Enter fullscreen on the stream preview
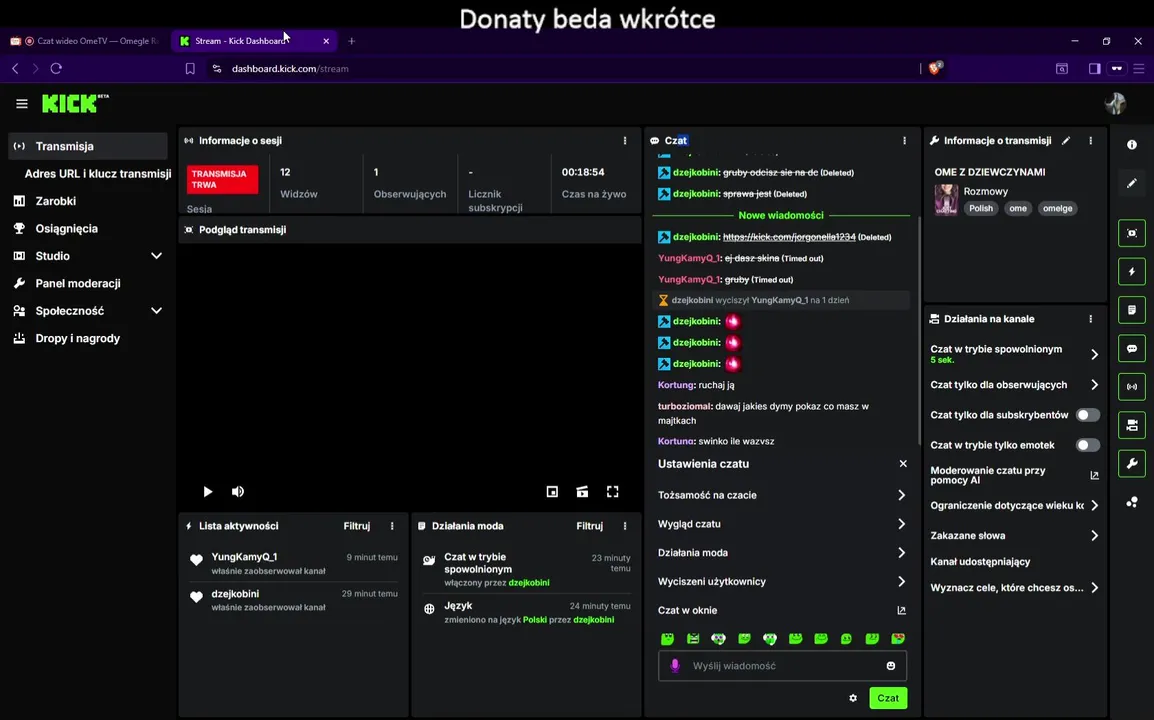Screen dimensions: 1154x720 [x=612, y=492]
